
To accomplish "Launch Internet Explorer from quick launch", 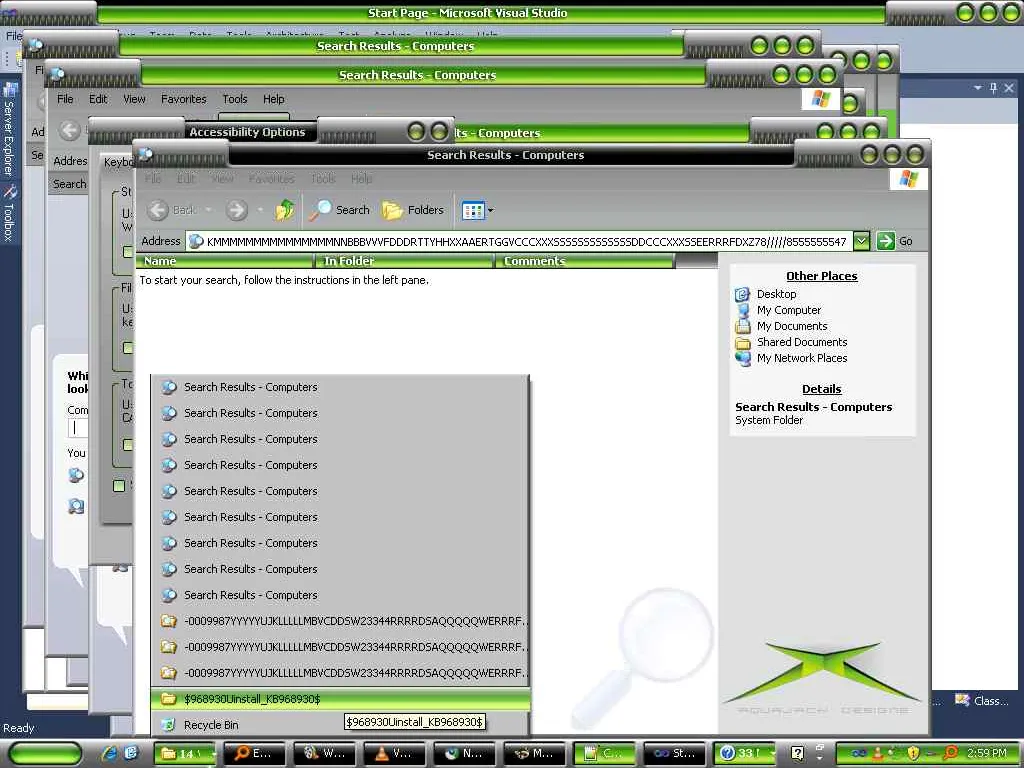I will pos(110,754).
